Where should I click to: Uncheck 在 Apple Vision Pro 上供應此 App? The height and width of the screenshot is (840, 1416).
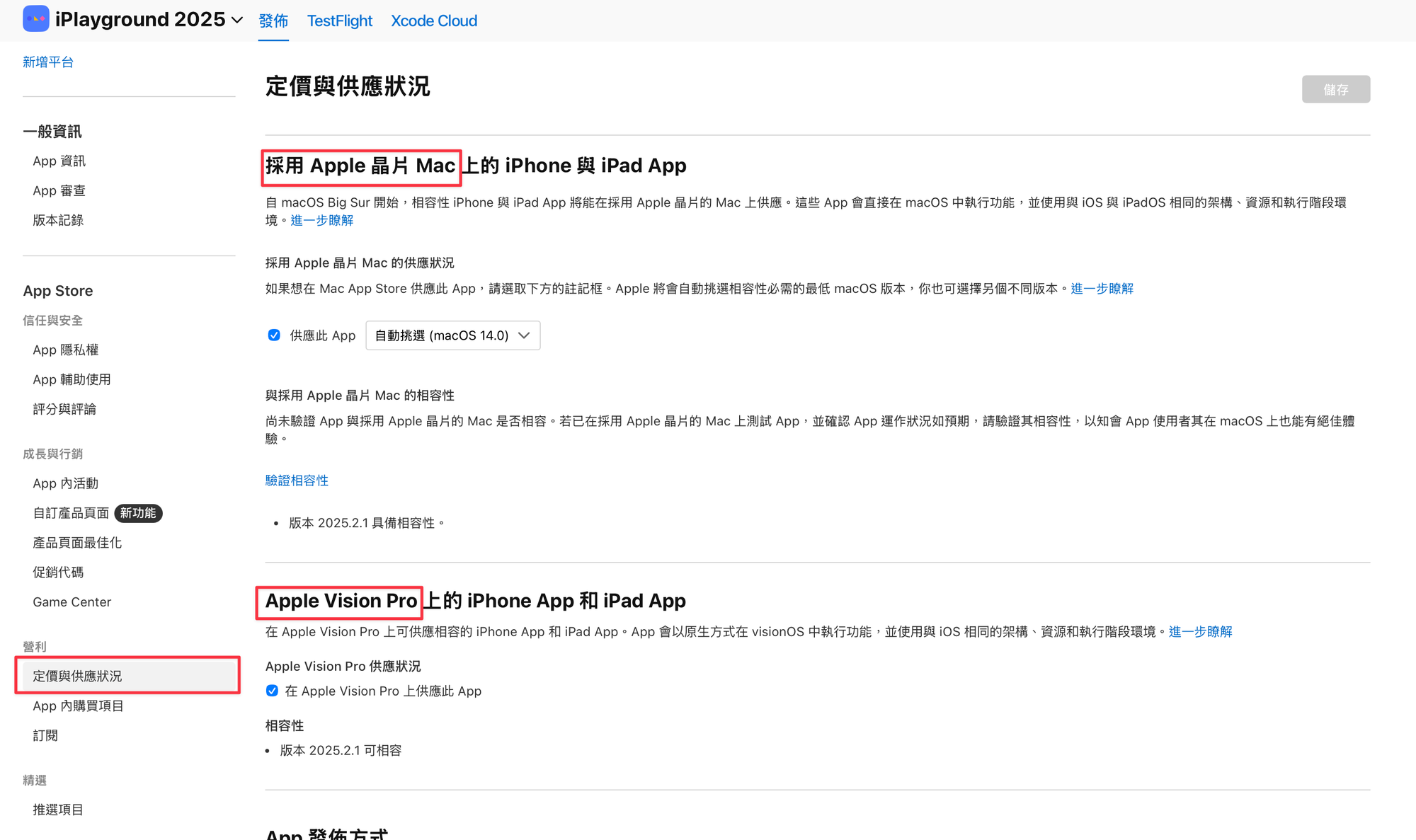pyautogui.click(x=273, y=691)
